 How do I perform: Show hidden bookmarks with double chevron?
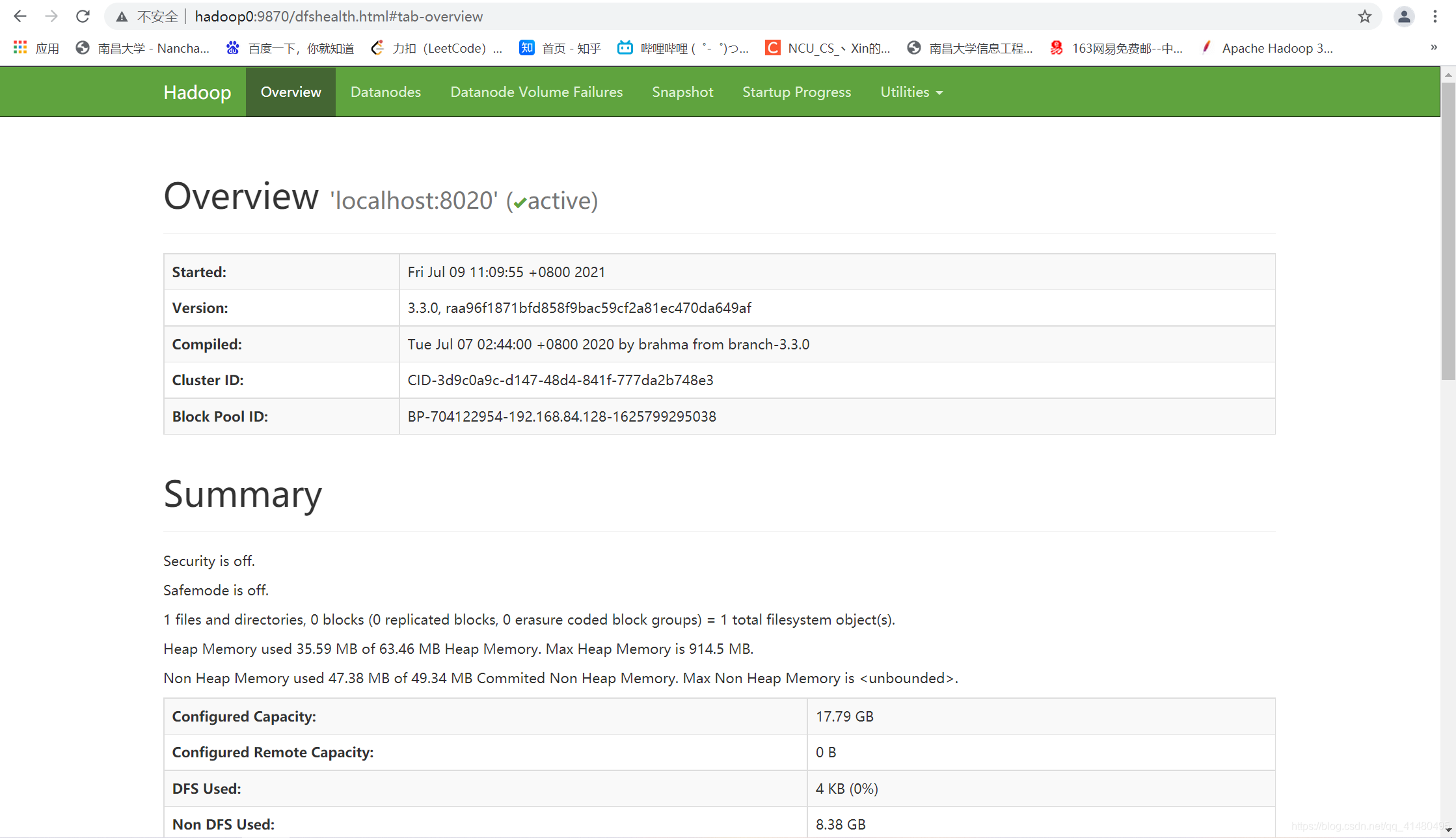tap(1433, 47)
